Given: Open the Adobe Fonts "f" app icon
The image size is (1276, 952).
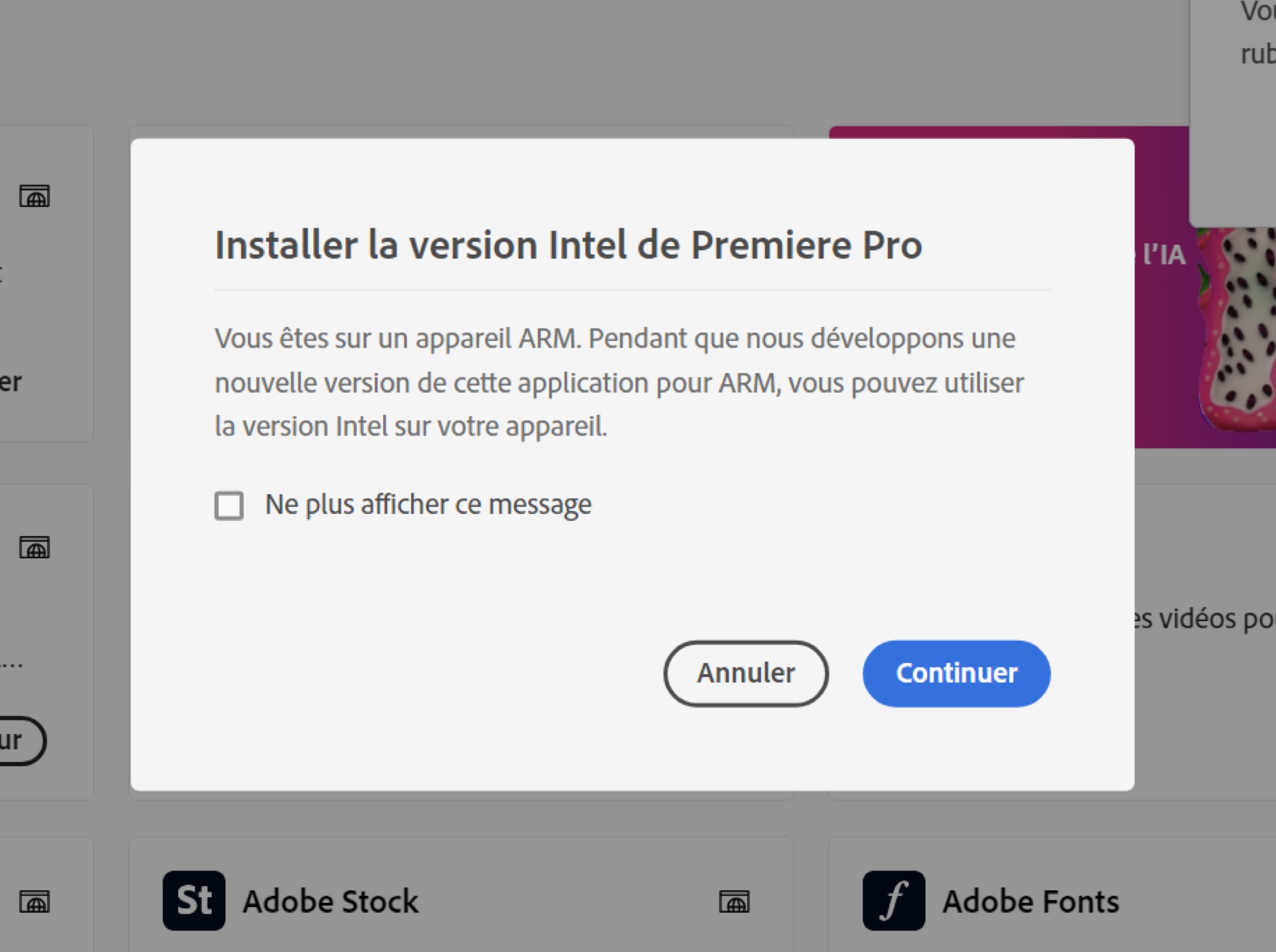Looking at the screenshot, I should pyautogui.click(x=893, y=900).
